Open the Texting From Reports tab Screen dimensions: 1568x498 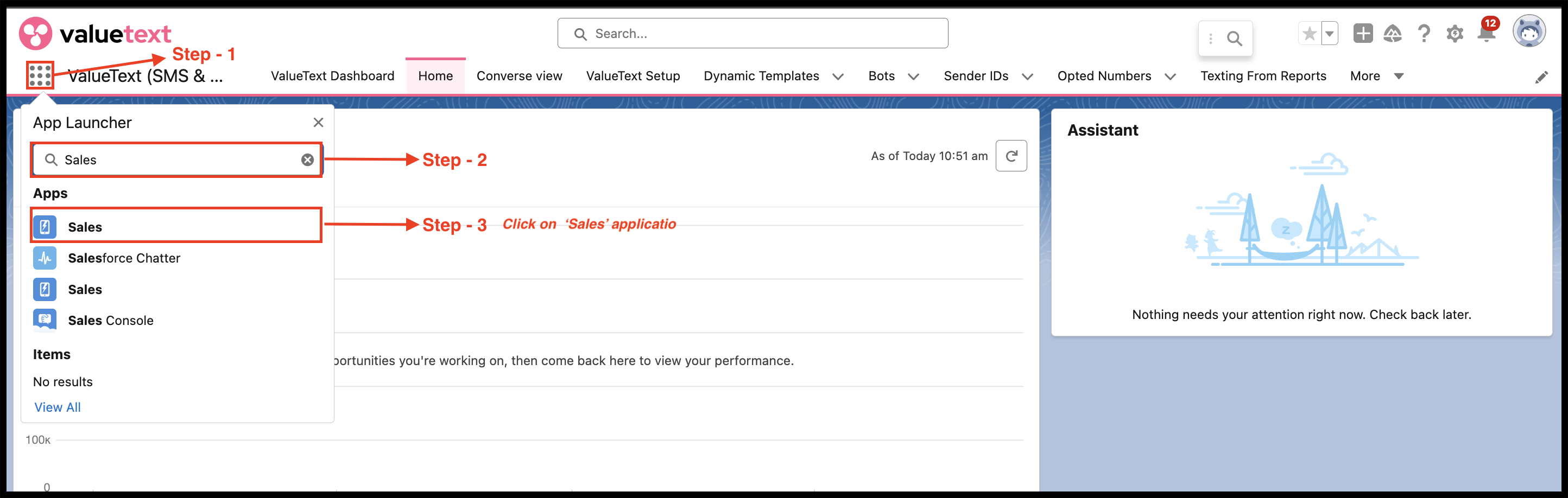(x=1263, y=76)
